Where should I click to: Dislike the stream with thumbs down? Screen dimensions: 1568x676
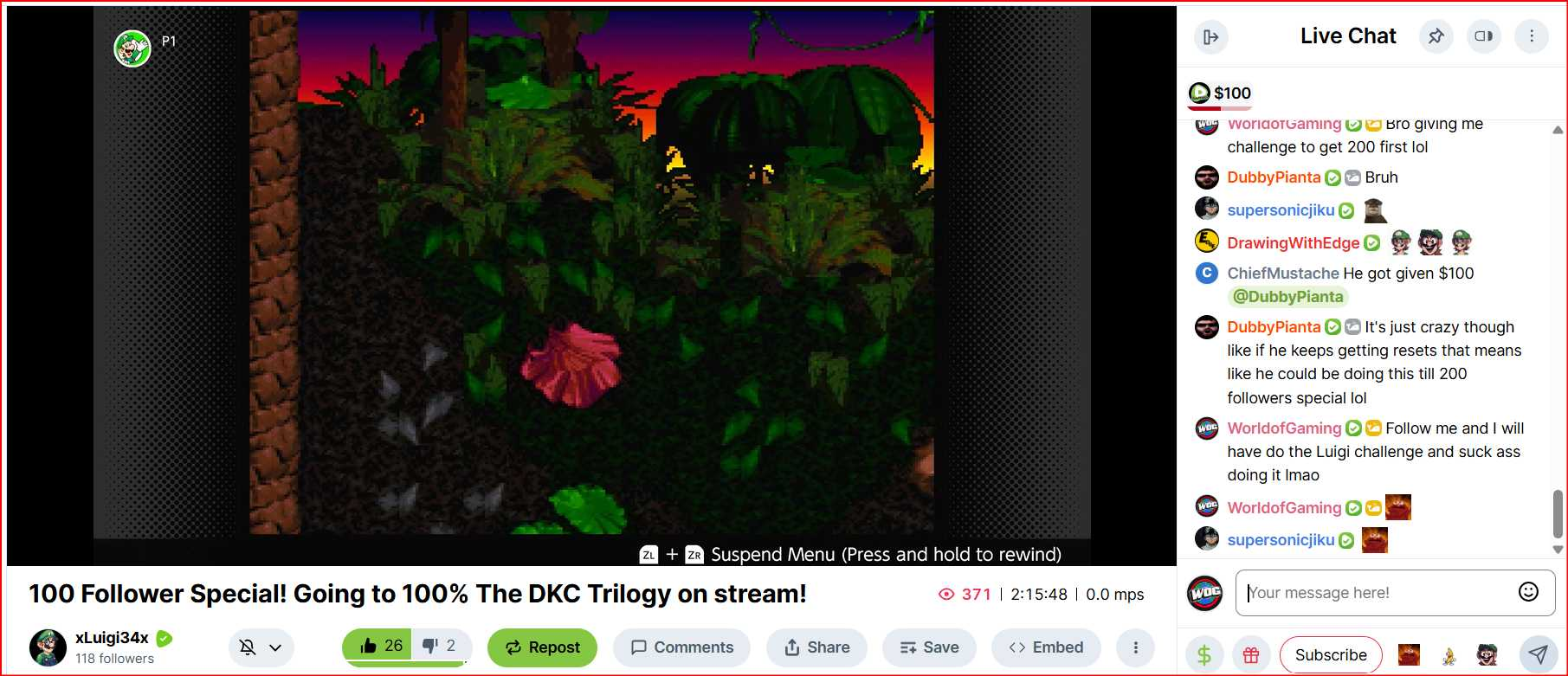tap(441, 646)
